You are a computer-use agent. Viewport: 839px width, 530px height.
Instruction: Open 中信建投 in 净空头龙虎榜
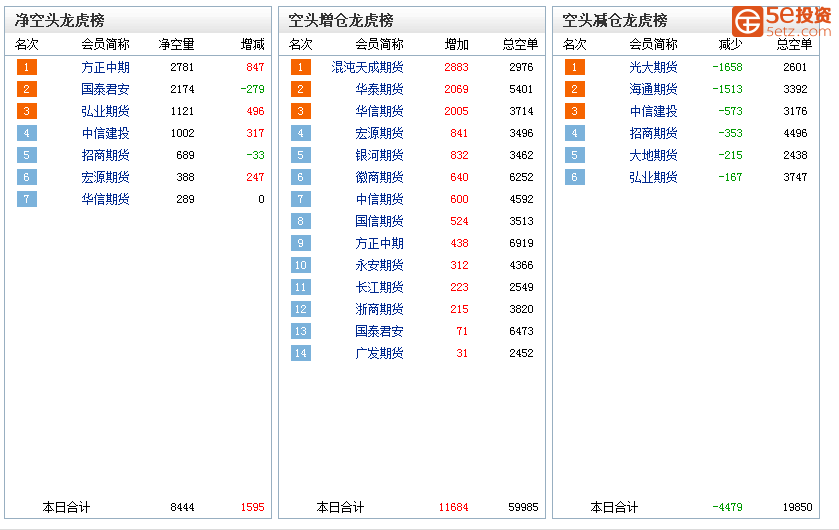click(105, 133)
